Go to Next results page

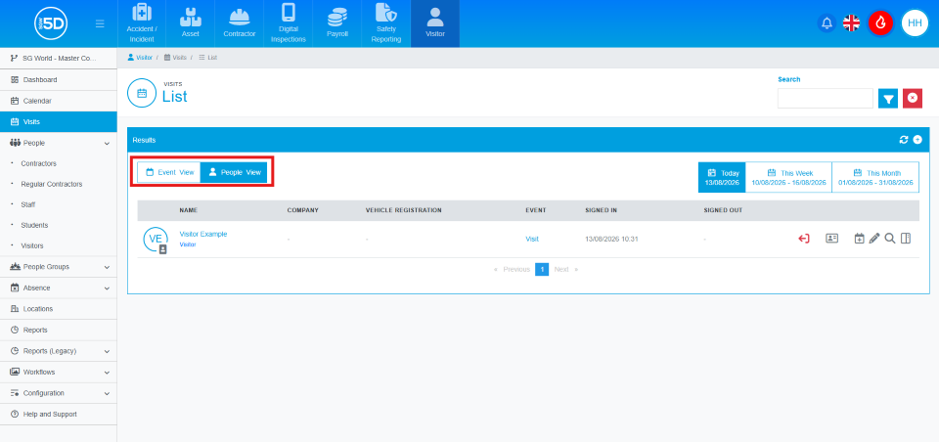tap(566, 270)
